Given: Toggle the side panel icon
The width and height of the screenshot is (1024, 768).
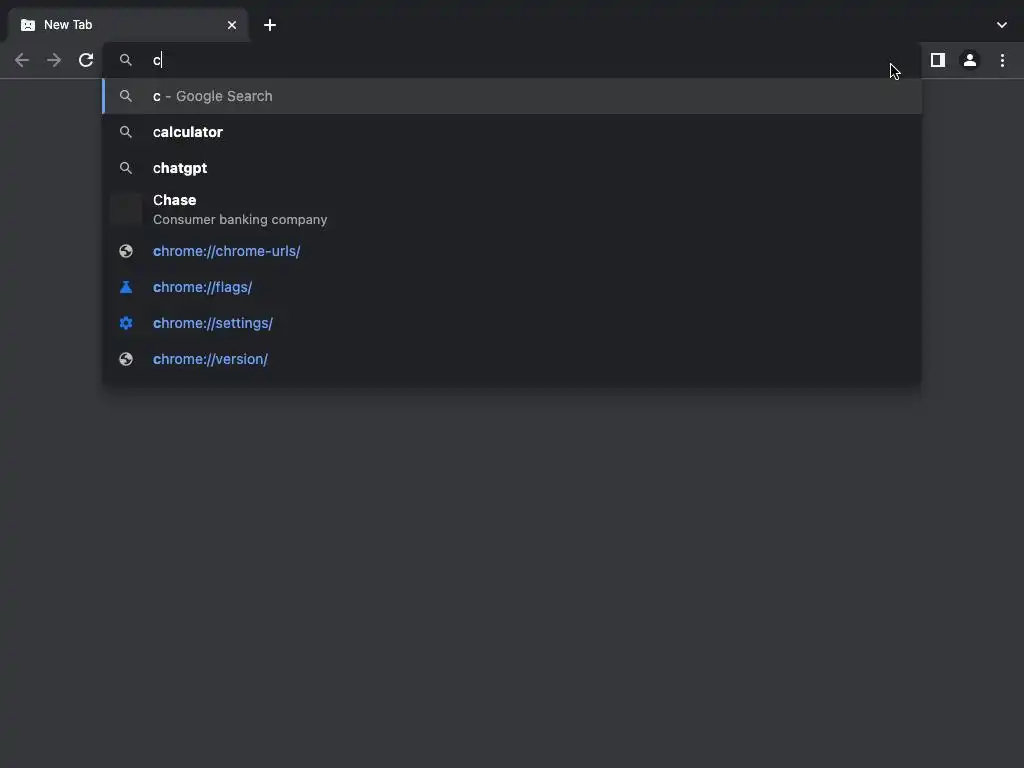Looking at the screenshot, I should (x=938, y=60).
